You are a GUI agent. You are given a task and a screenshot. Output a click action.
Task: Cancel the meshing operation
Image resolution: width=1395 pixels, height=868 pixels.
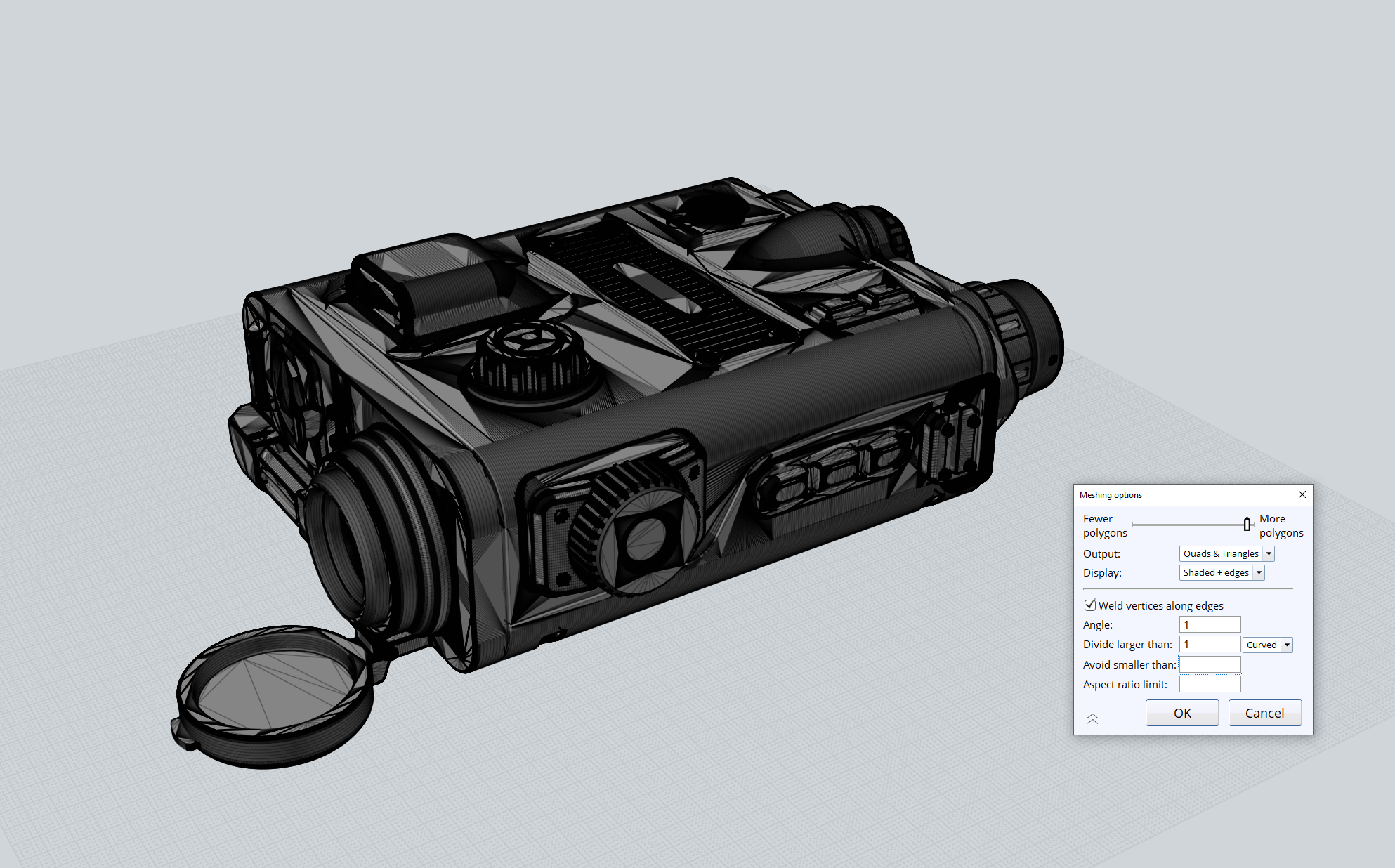(1264, 712)
